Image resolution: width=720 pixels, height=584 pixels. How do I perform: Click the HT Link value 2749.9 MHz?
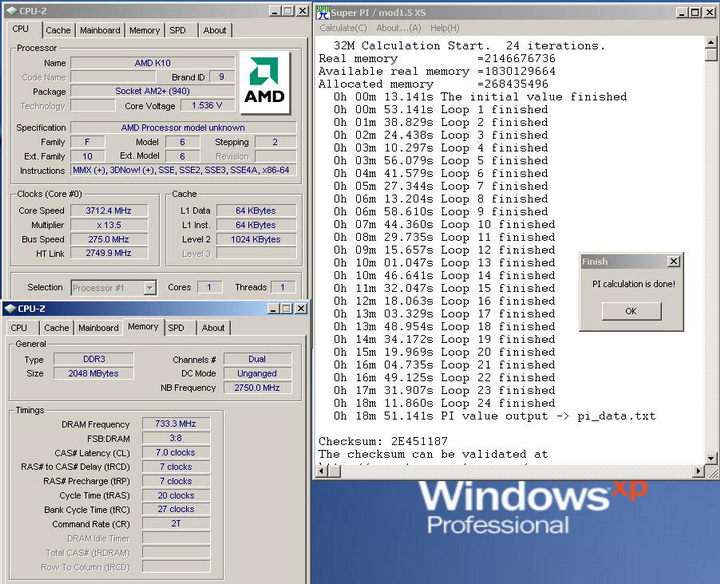click(109, 253)
